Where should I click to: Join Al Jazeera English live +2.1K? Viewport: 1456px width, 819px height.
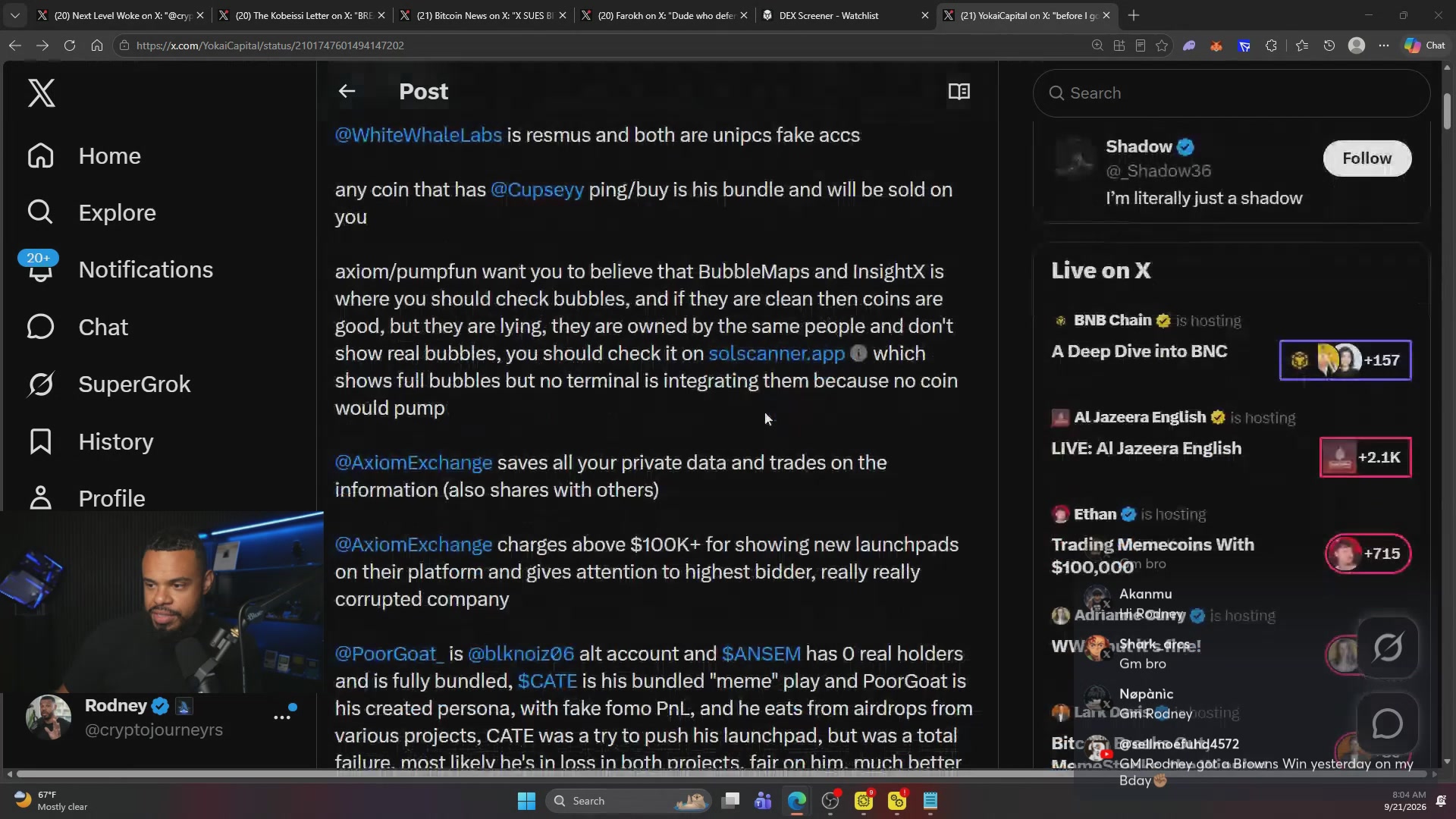point(1365,457)
